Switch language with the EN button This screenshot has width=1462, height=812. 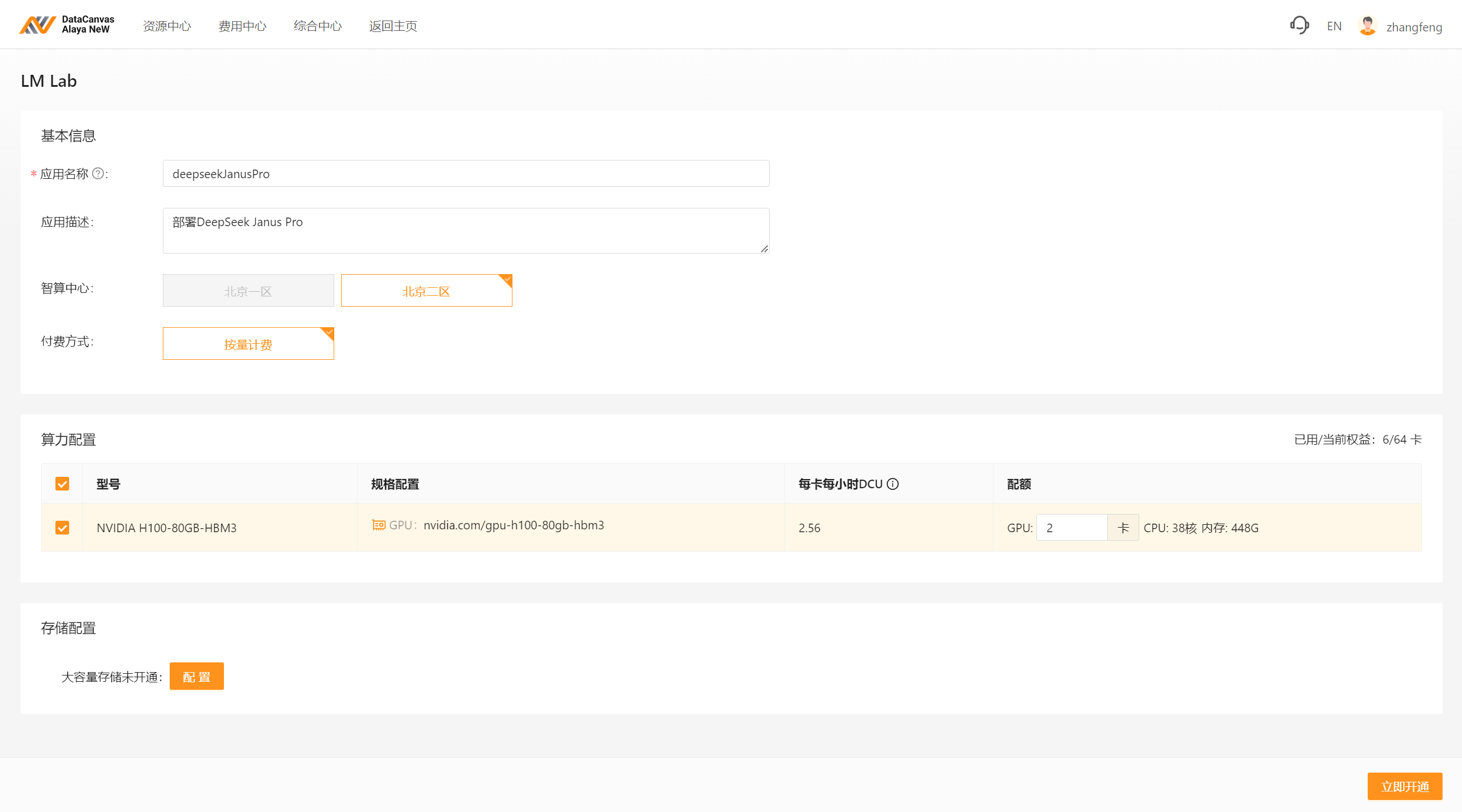tap(1334, 26)
